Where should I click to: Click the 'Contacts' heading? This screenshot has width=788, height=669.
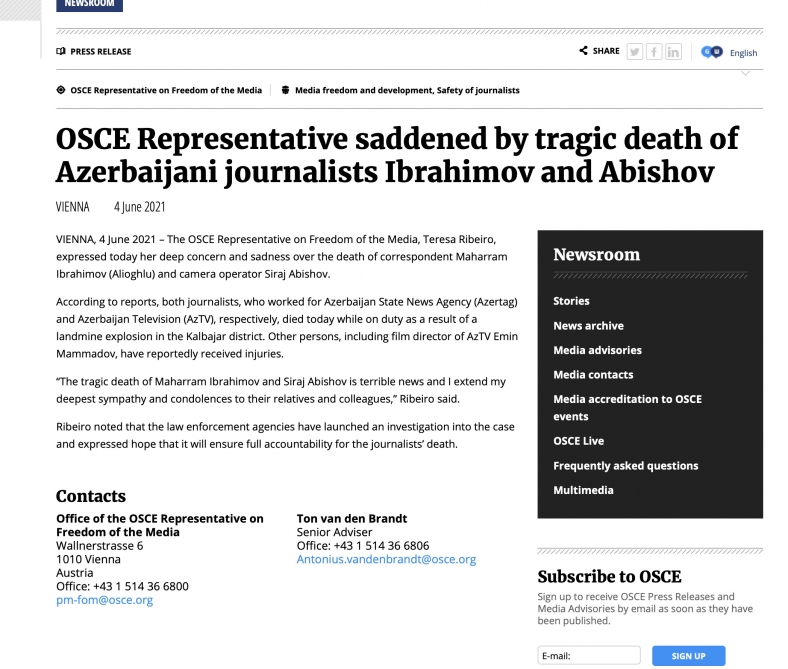(91, 496)
